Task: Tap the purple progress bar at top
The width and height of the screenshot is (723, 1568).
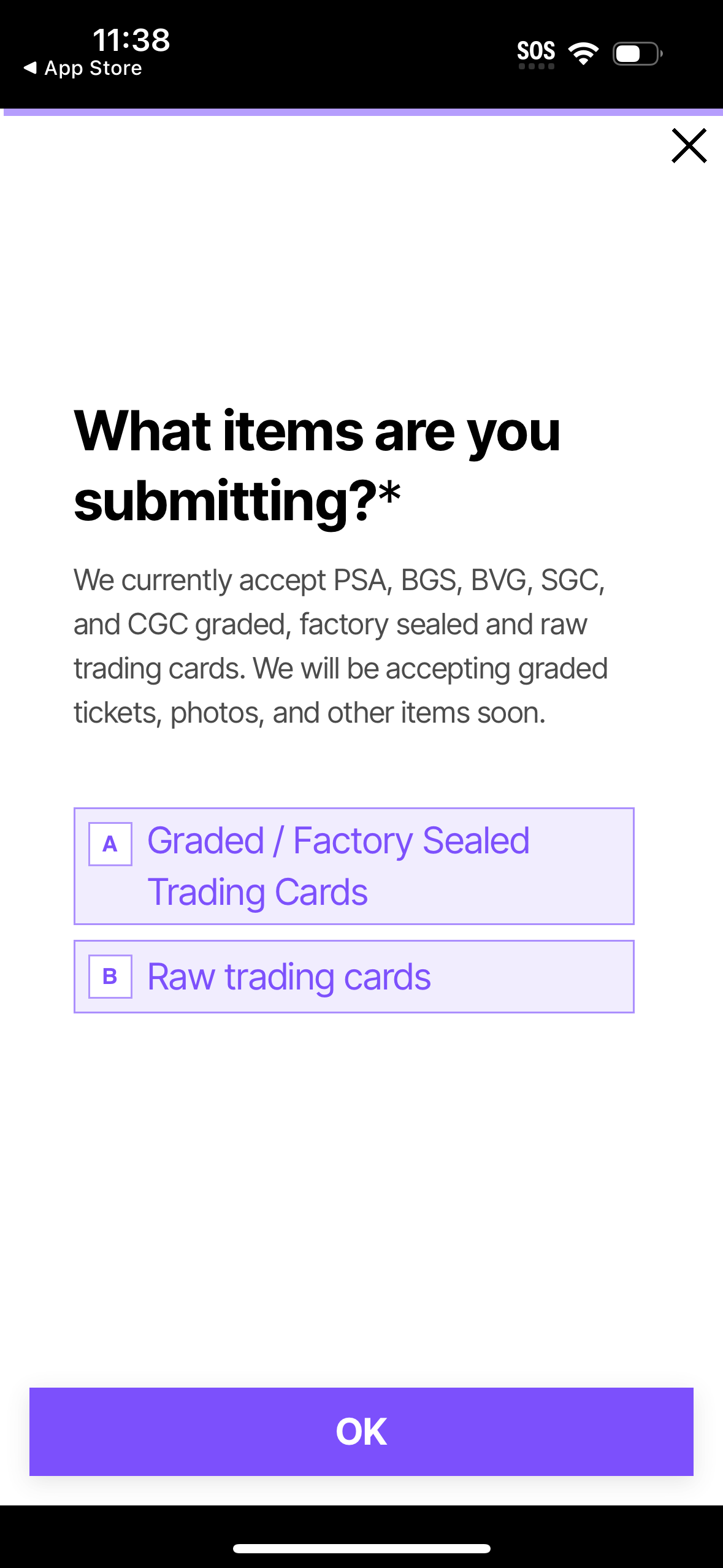Action: tap(361, 111)
